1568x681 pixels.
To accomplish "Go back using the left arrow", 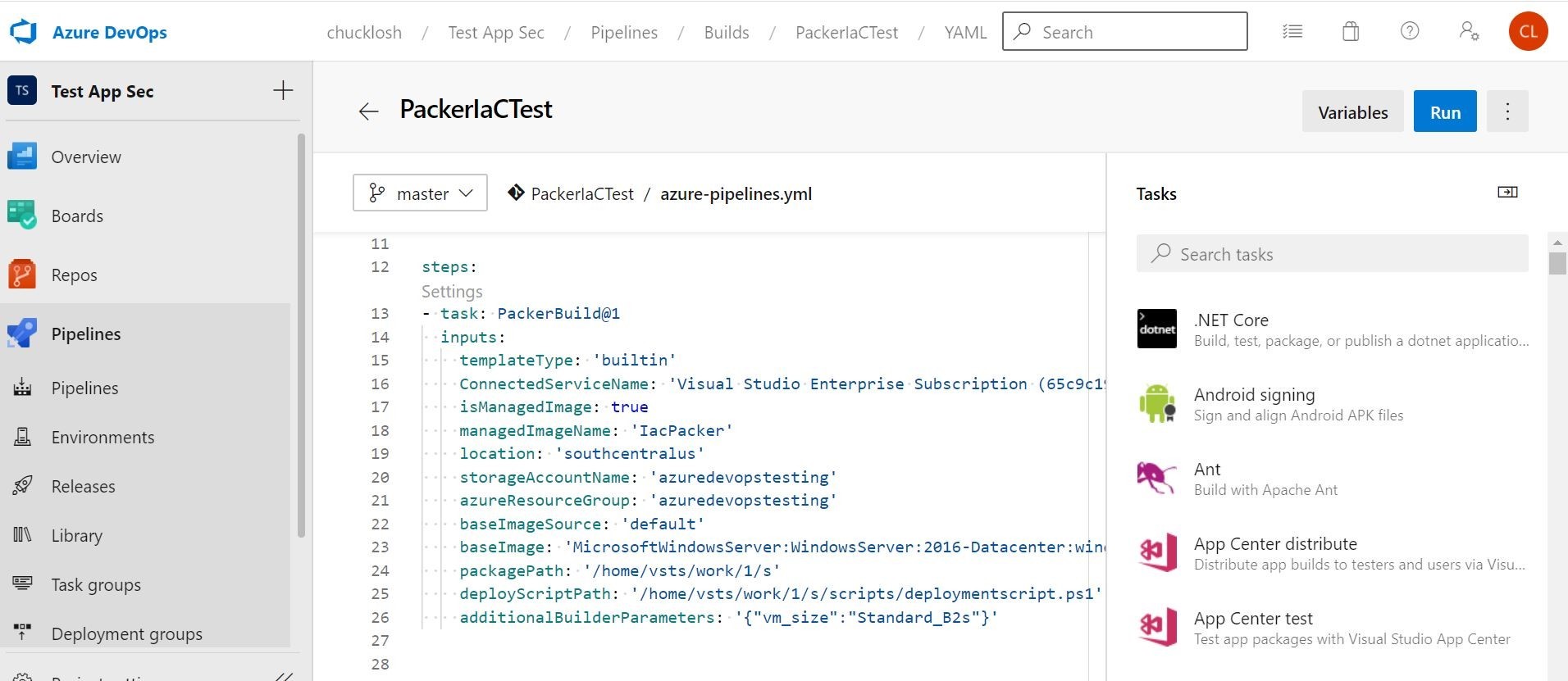I will point(369,111).
